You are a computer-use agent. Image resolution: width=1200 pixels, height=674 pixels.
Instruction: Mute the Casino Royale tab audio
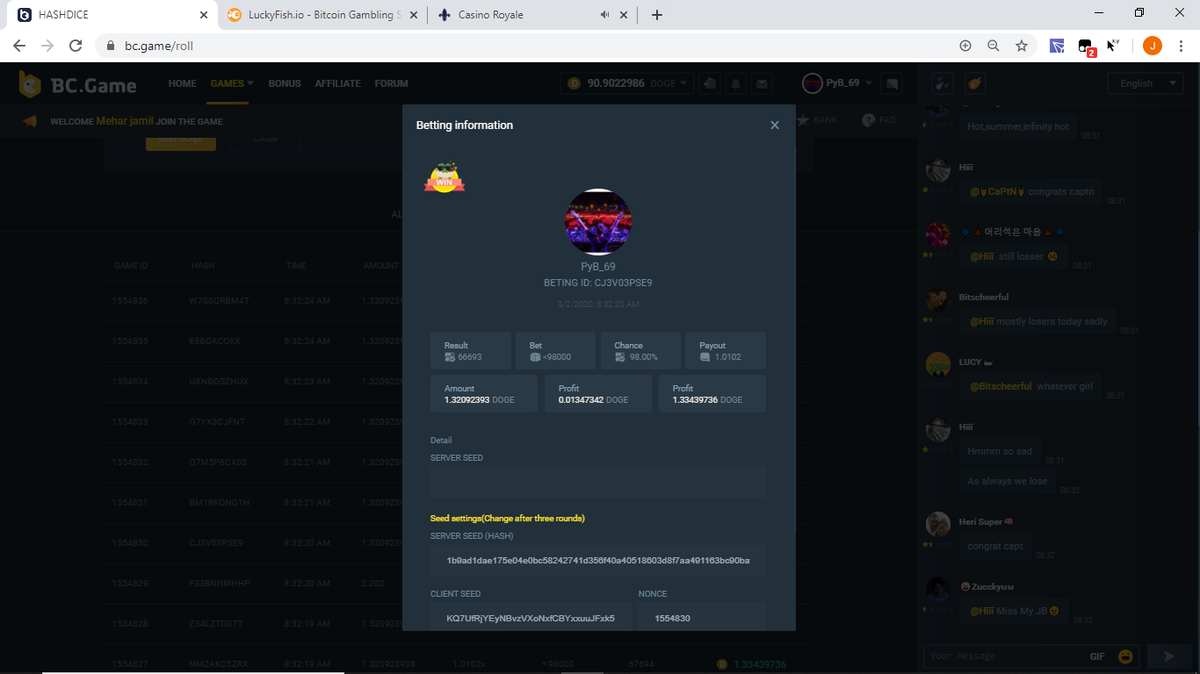pyautogui.click(x=605, y=15)
